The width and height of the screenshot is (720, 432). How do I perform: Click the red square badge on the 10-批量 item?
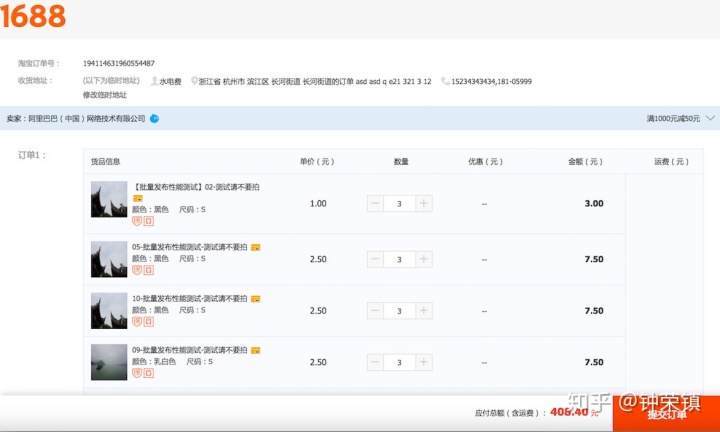148,321
